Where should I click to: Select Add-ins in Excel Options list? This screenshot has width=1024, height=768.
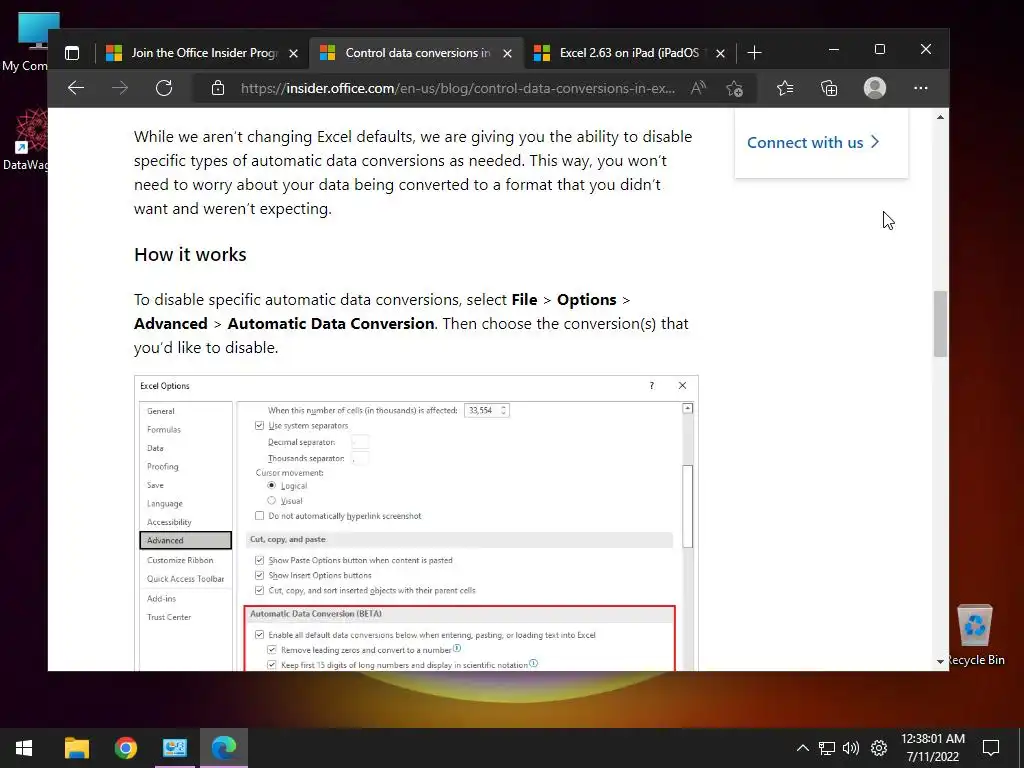tap(161, 598)
